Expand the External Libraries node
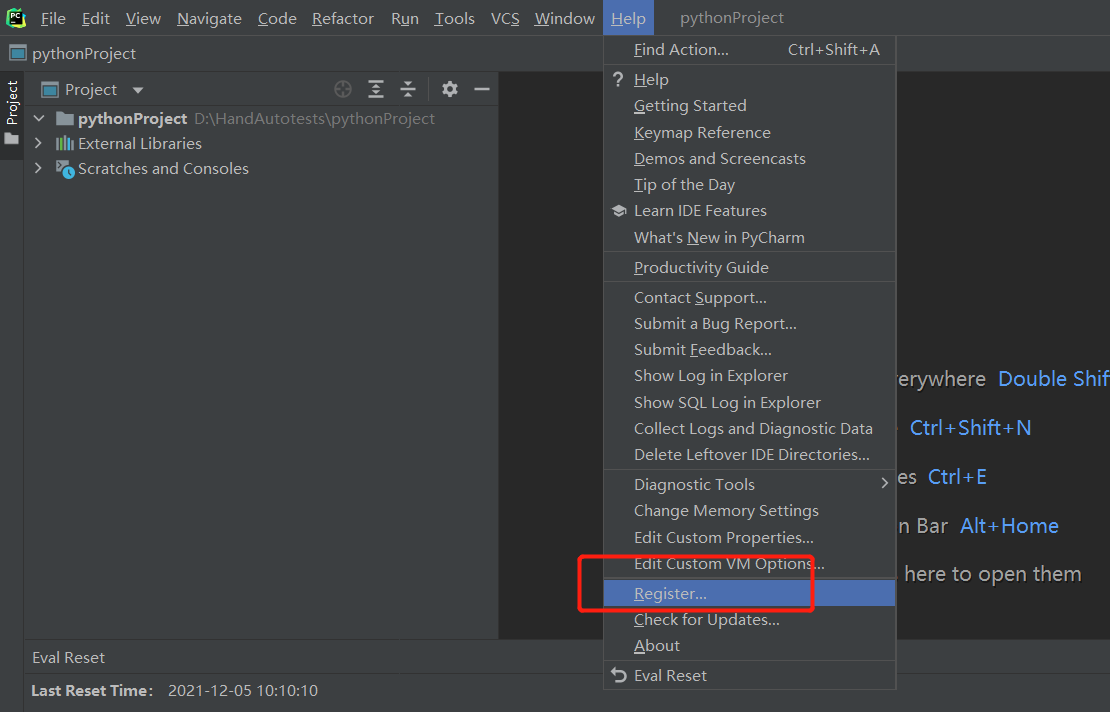The width and height of the screenshot is (1110, 712). coord(38,143)
